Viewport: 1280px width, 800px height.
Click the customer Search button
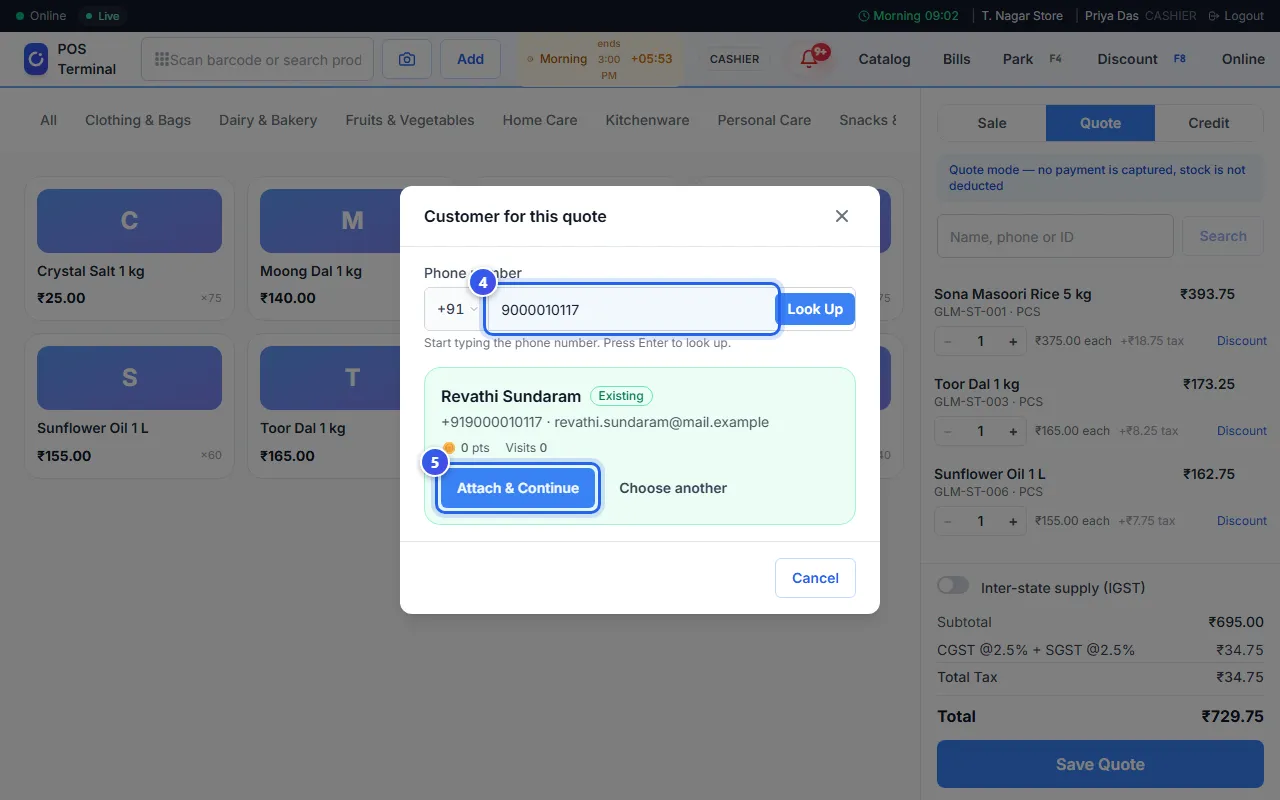tap(1223, 236)
